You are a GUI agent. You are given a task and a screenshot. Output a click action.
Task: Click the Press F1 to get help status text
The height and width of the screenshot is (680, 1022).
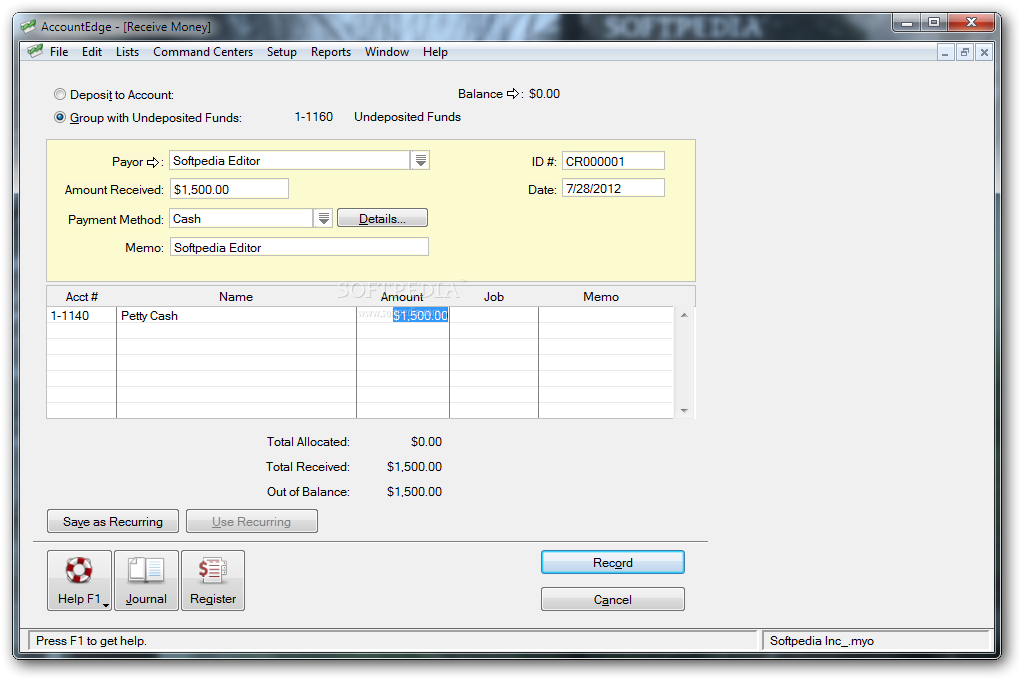point(91,641)
